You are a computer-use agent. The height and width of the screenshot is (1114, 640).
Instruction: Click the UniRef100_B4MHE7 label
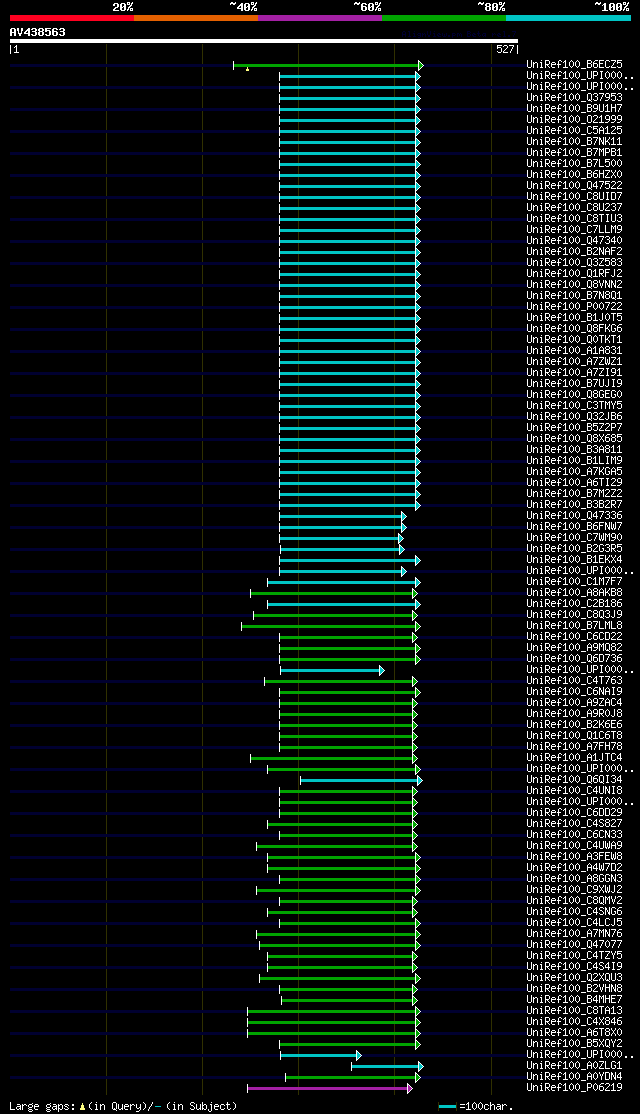tap(575, 1000)
